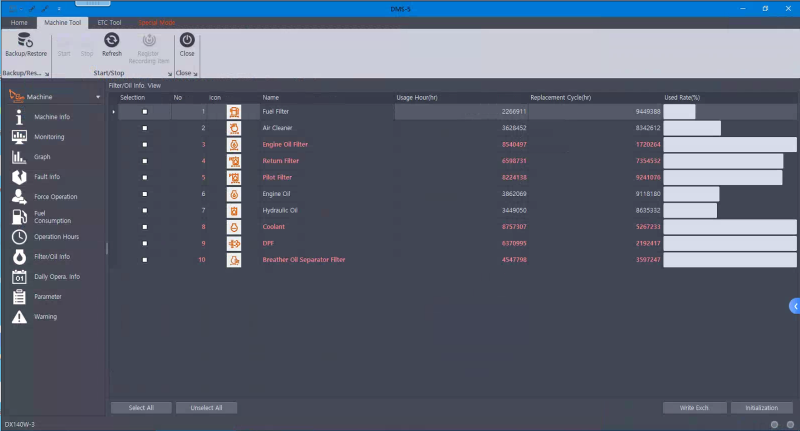The image size is (800, 431).
Task: Show the Warning triangle page
Action: tap(19, 317)
